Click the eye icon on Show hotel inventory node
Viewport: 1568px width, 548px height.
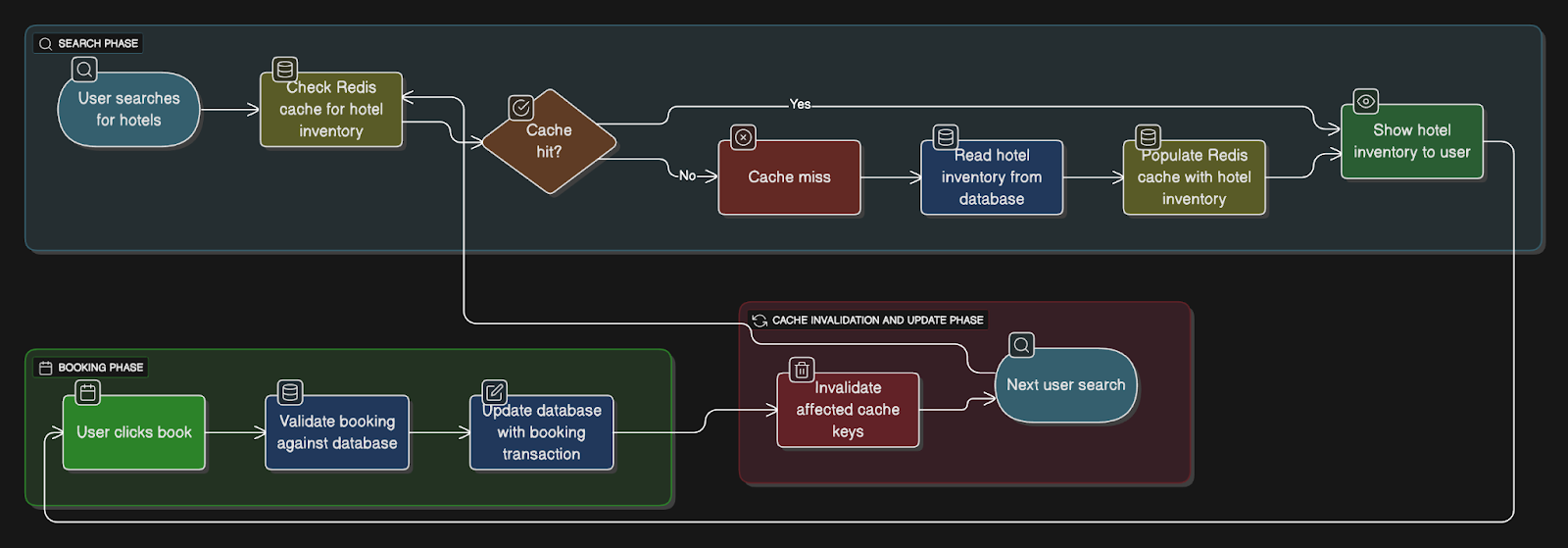[x=1366, y=101]
